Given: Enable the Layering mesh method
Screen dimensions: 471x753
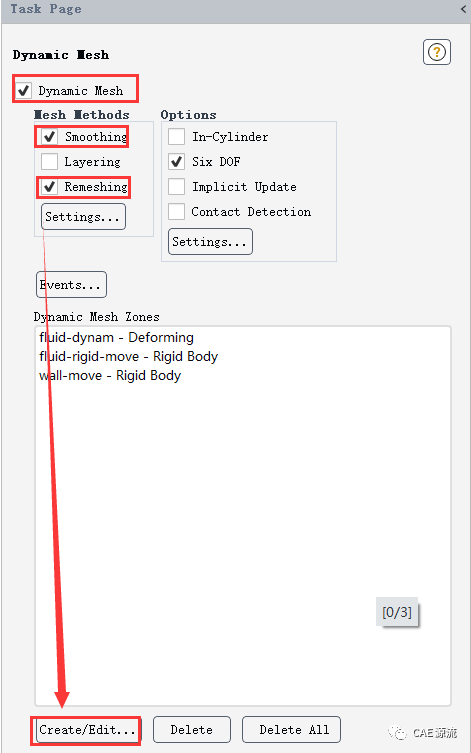Looking at the screenshot, I should pyautogui.click(x=49, y=162).
